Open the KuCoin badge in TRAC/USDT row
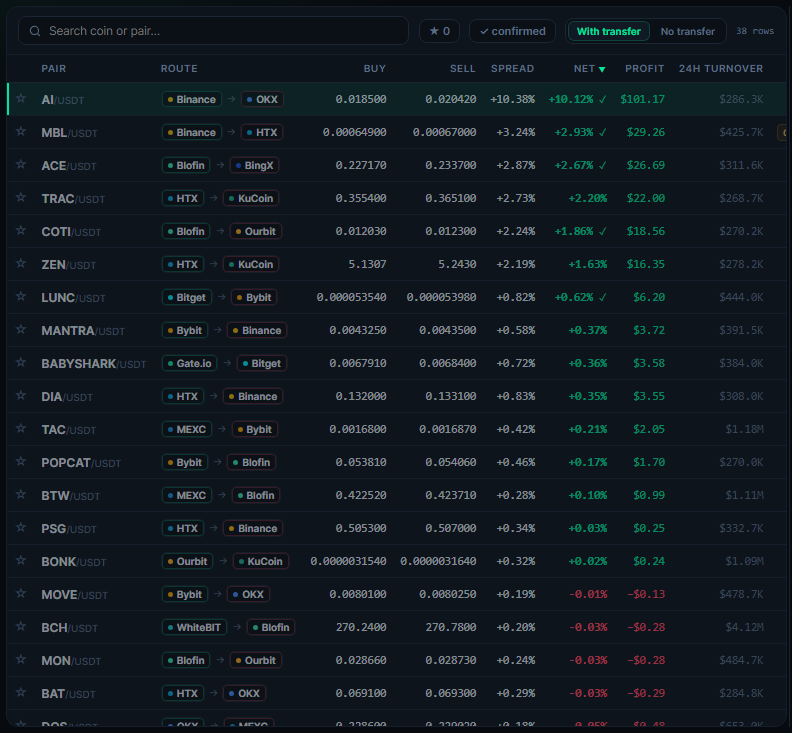The width and height of the screenshot is (792, 733). coord(251,199)
